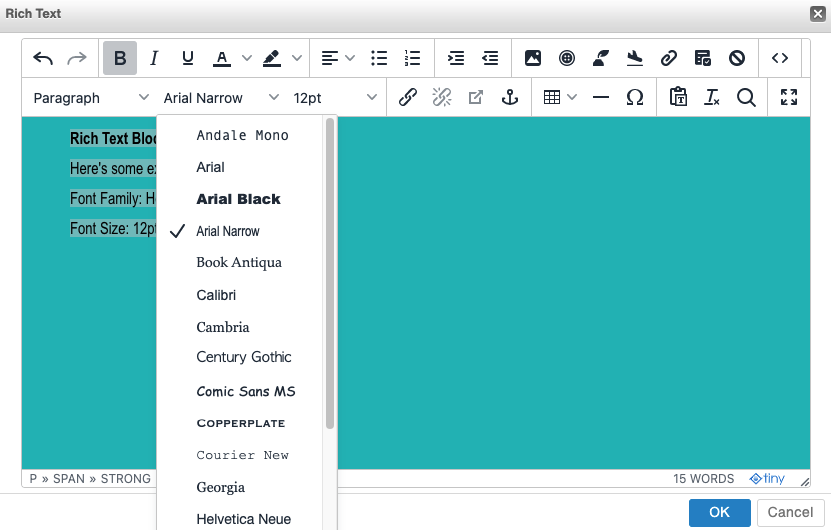
Task: Choose Courier New font
Action: [x=242, y=455]
